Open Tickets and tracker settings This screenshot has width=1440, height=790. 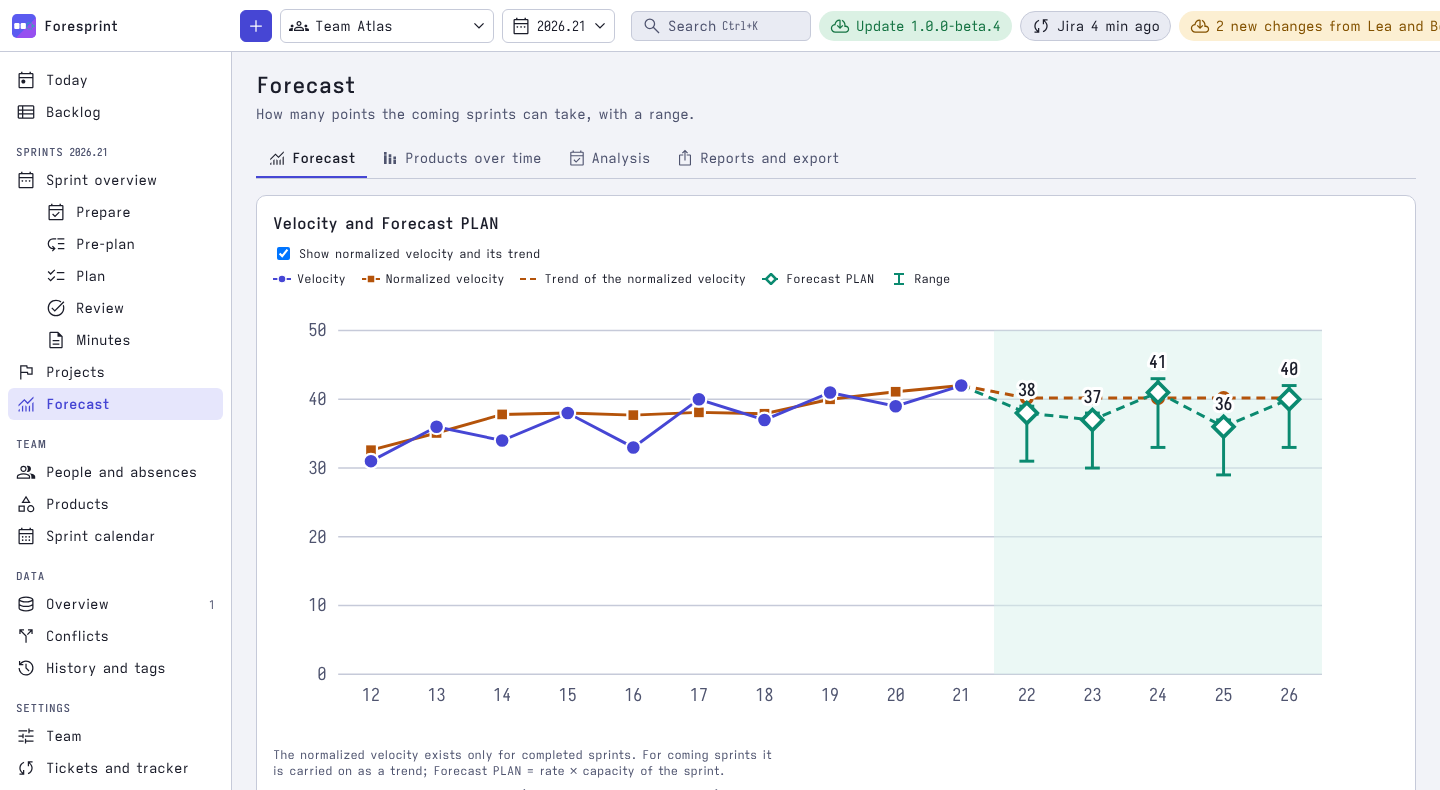(x=116, y=768)
